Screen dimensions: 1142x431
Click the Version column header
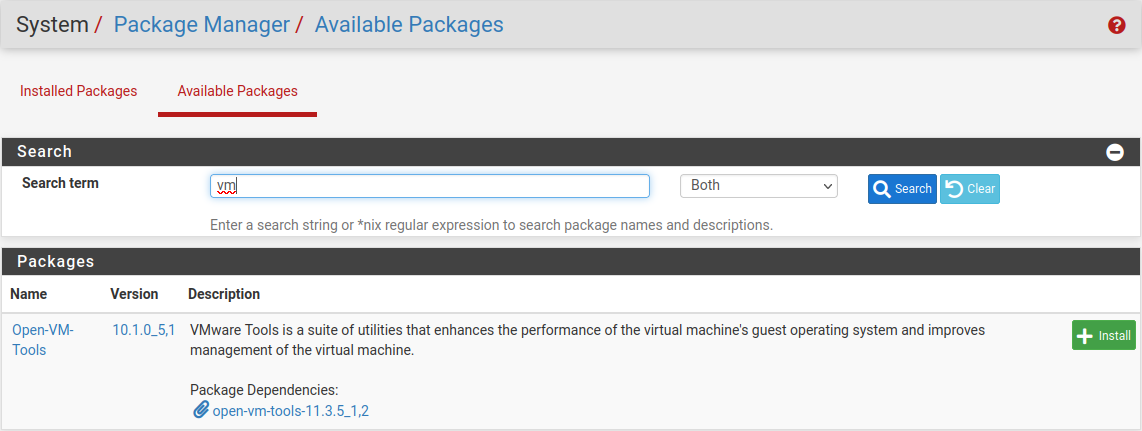(x=134, y=294)
